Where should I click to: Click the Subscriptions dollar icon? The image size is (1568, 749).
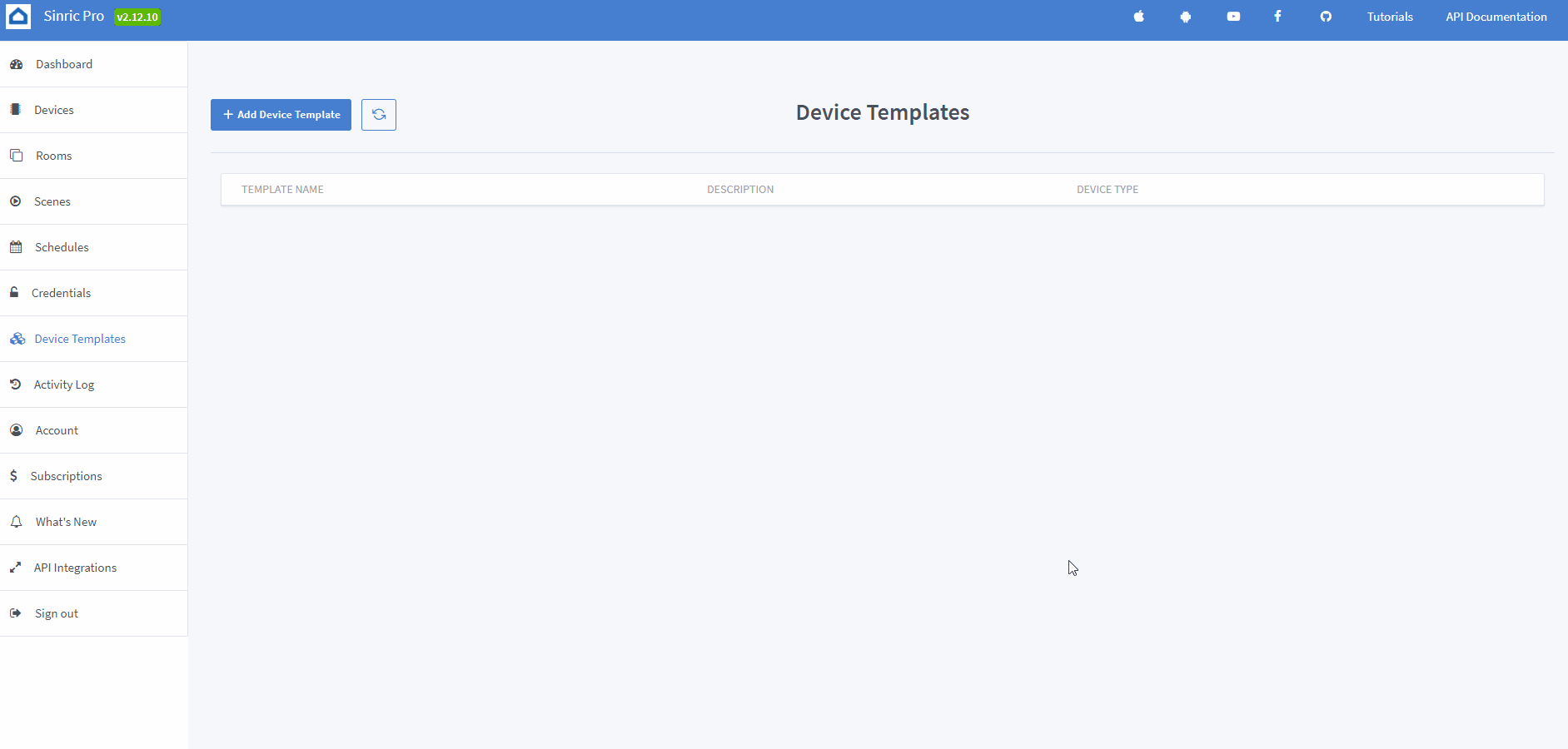coord(13,475)
